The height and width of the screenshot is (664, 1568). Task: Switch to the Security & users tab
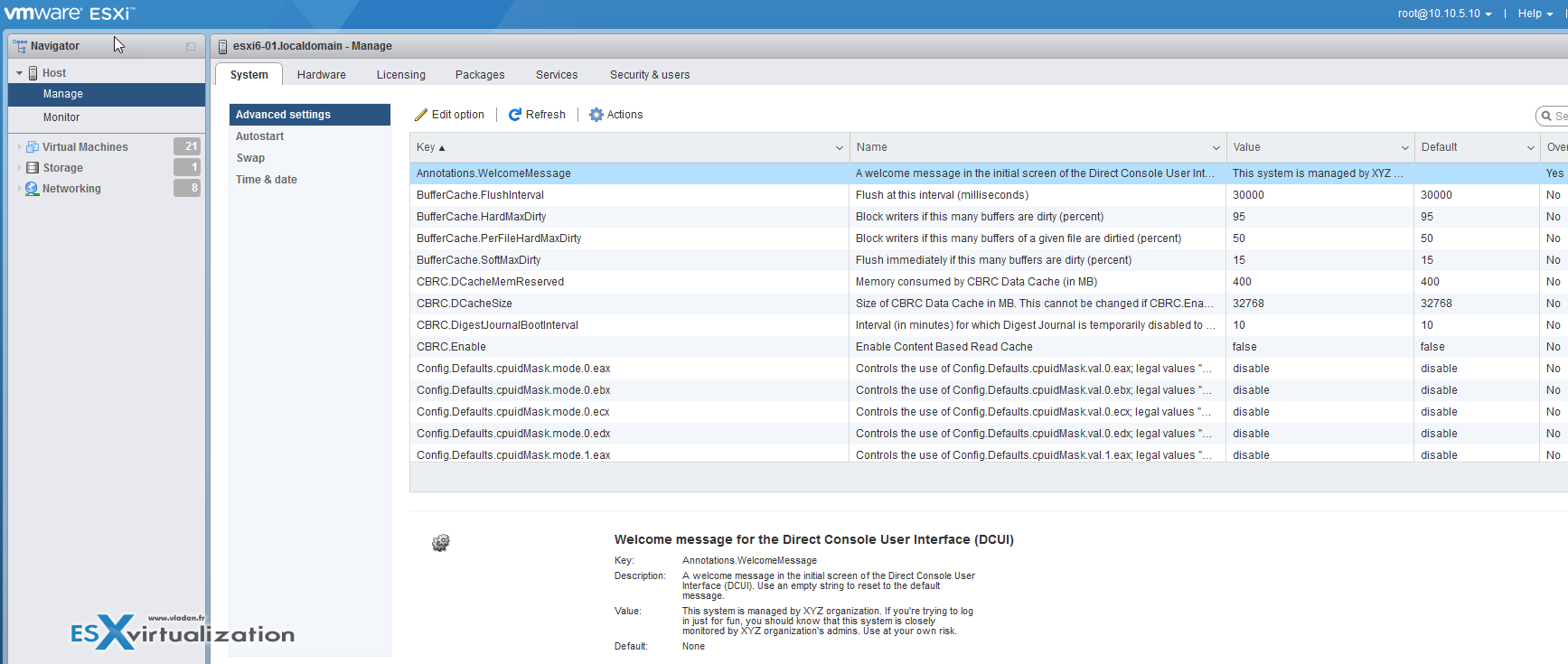(650, 75)
